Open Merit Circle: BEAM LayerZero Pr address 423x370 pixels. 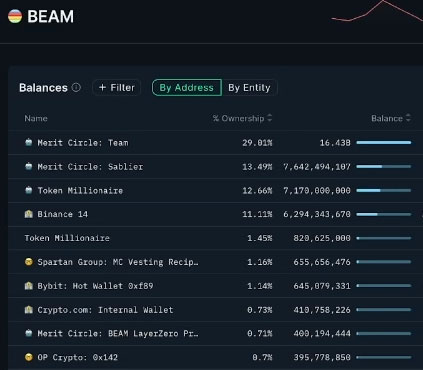pos(118,333)
